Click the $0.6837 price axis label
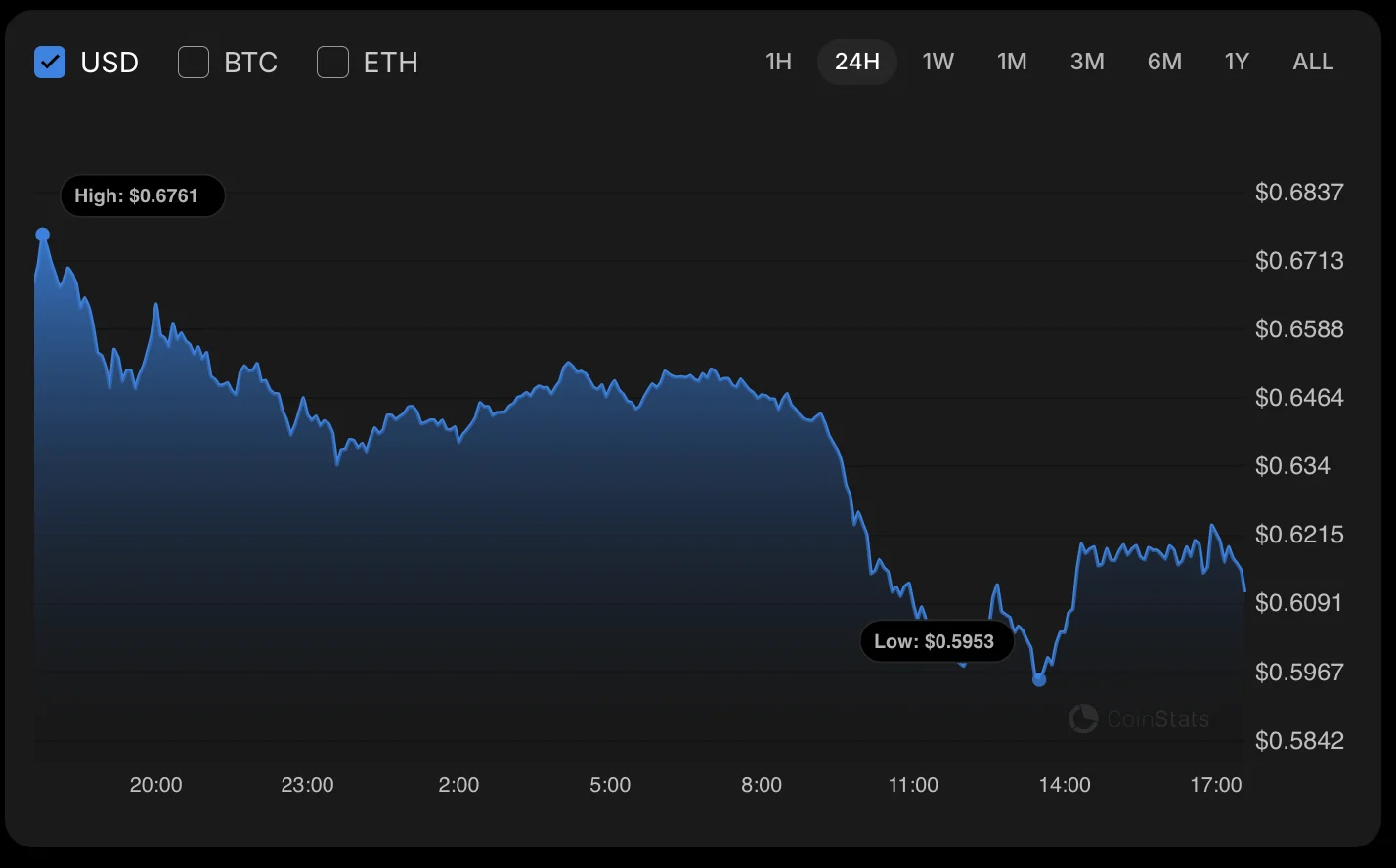1396x868 pixels. (1299, 192)
